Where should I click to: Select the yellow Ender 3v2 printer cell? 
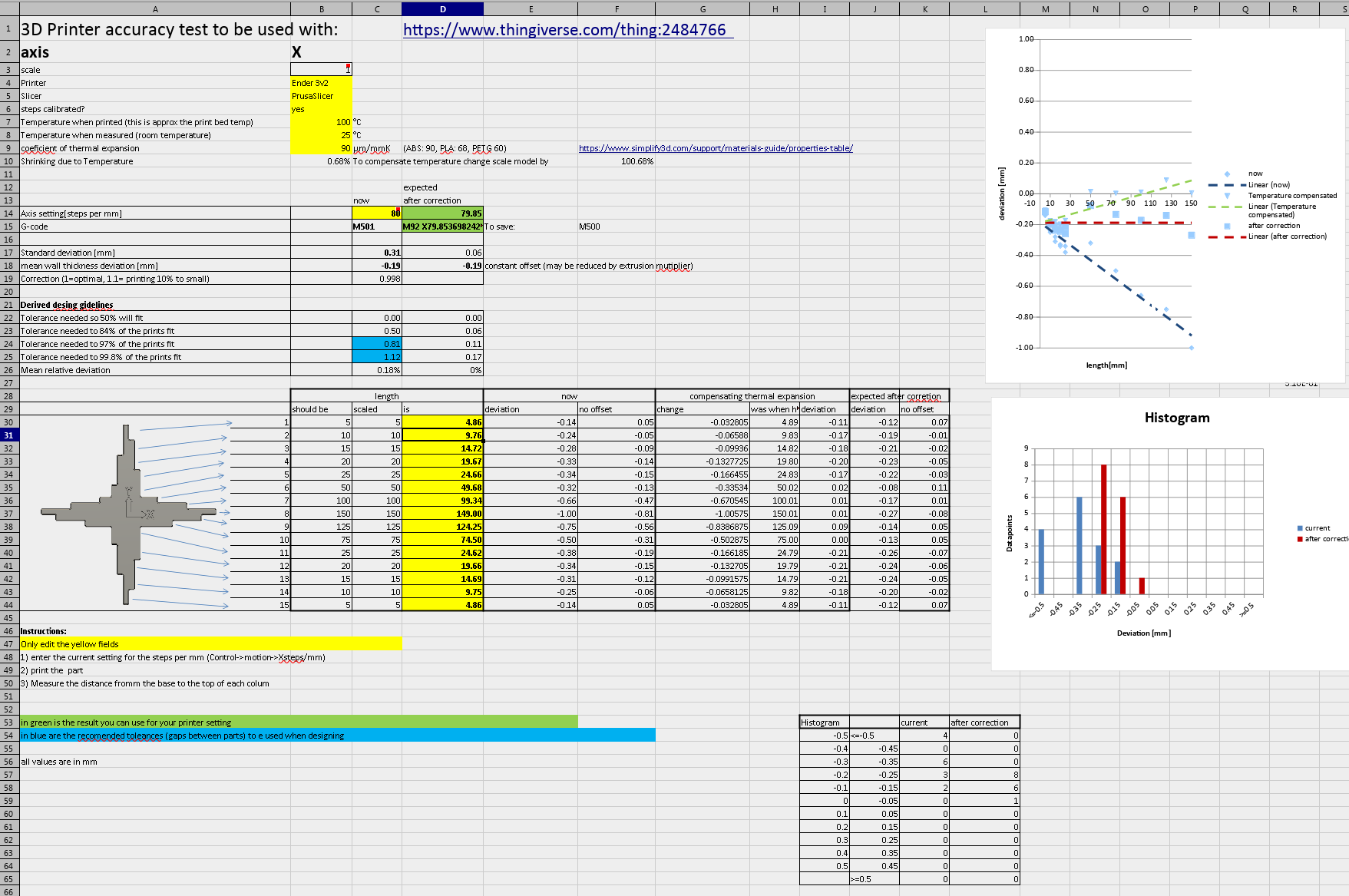(321, 82)
